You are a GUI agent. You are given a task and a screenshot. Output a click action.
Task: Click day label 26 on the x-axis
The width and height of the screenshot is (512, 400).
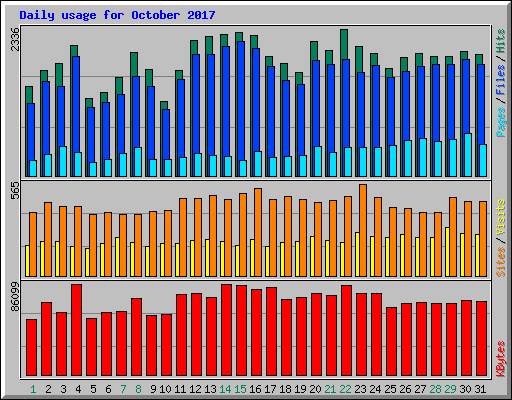(x=405, y=389)
